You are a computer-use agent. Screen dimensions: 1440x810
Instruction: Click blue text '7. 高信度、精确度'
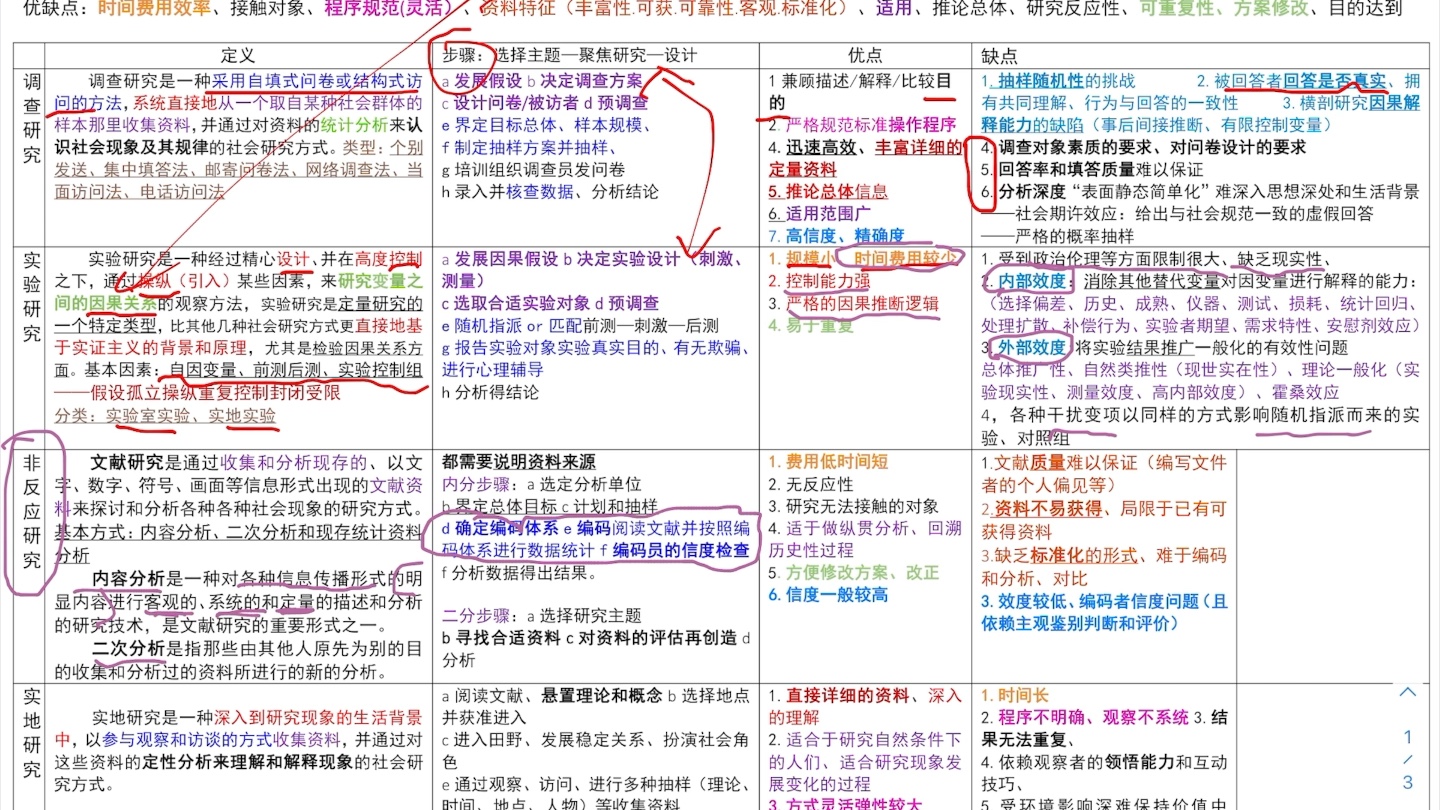point(837,235)
